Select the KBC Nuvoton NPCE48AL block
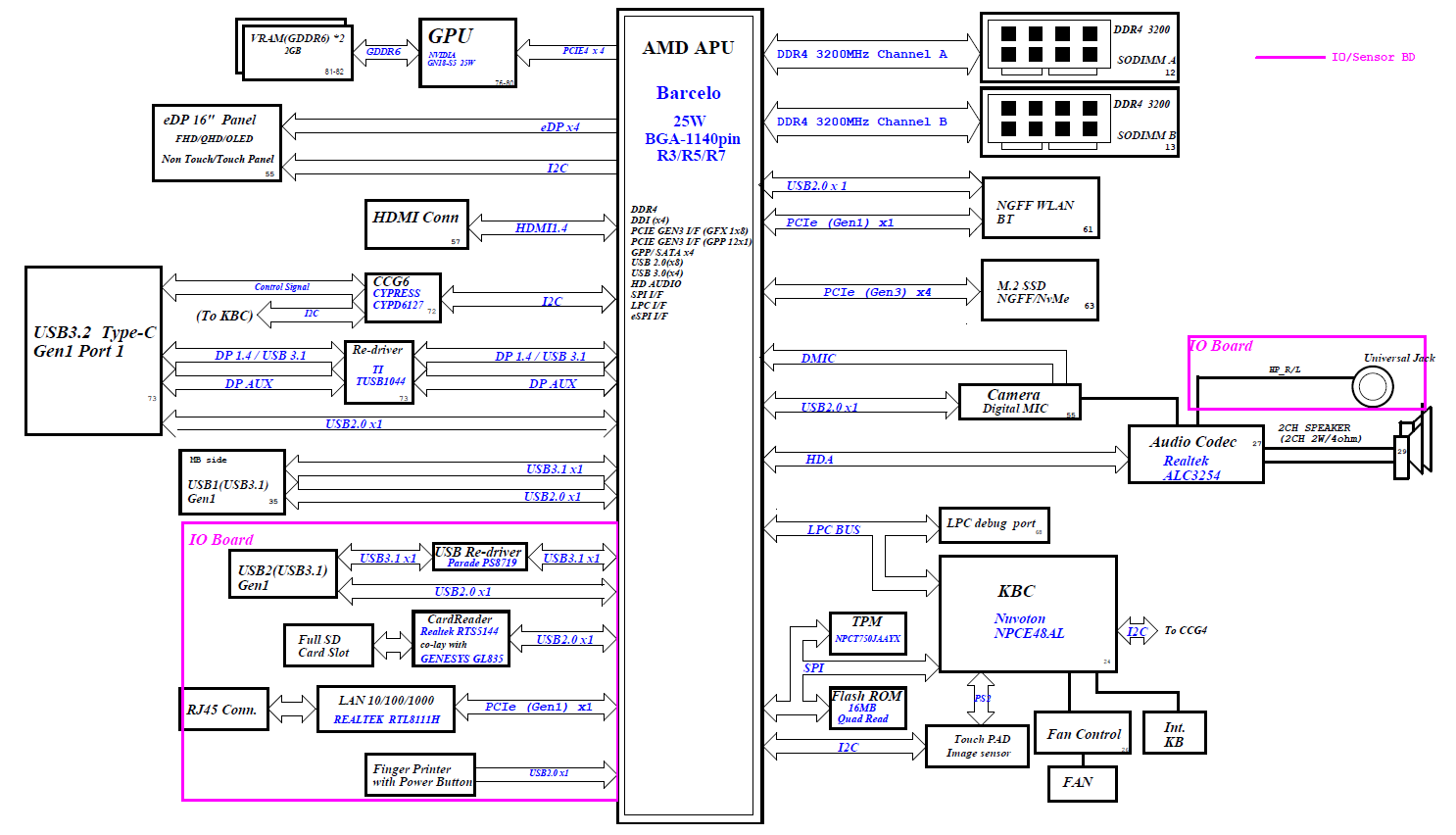 [x=1028, y=614]
